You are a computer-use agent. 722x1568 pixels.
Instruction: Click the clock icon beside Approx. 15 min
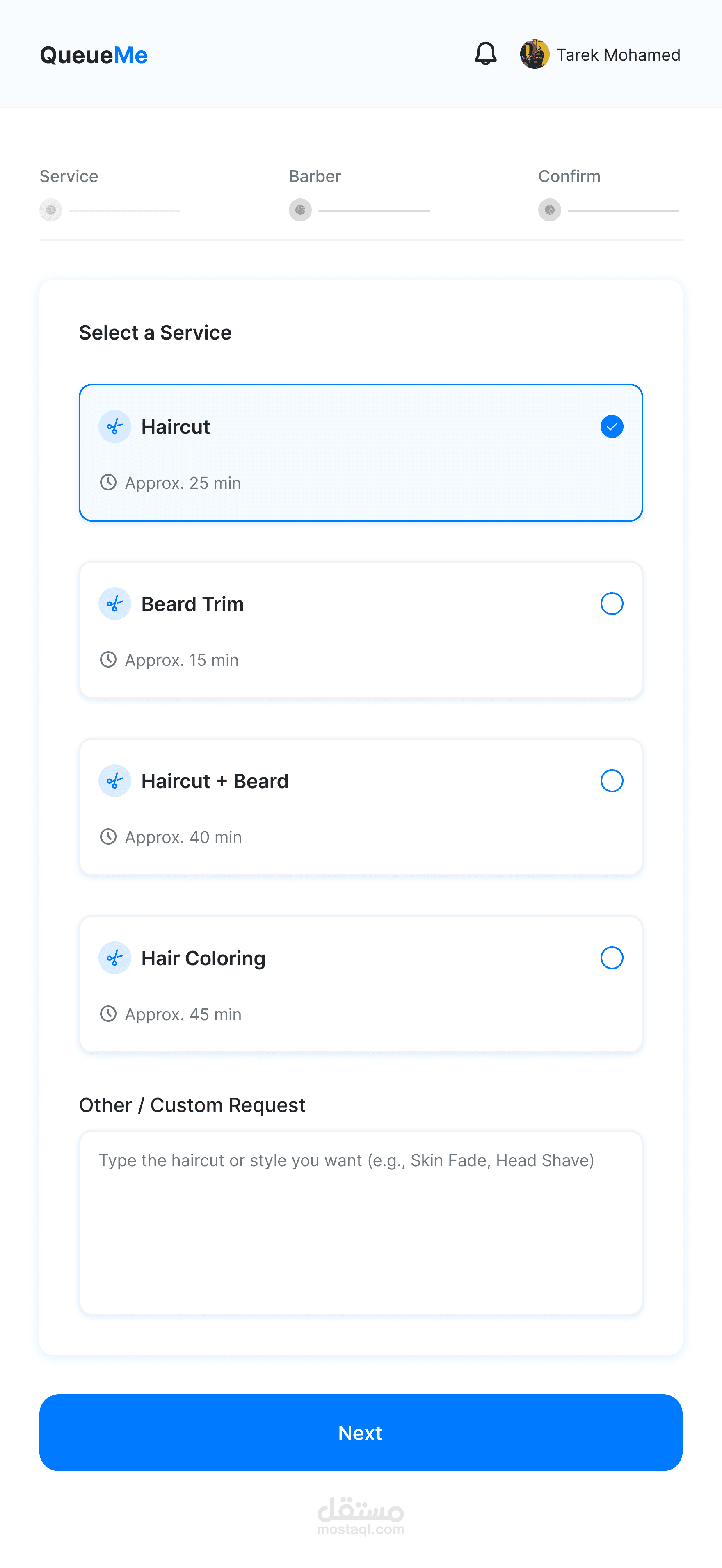108,660
